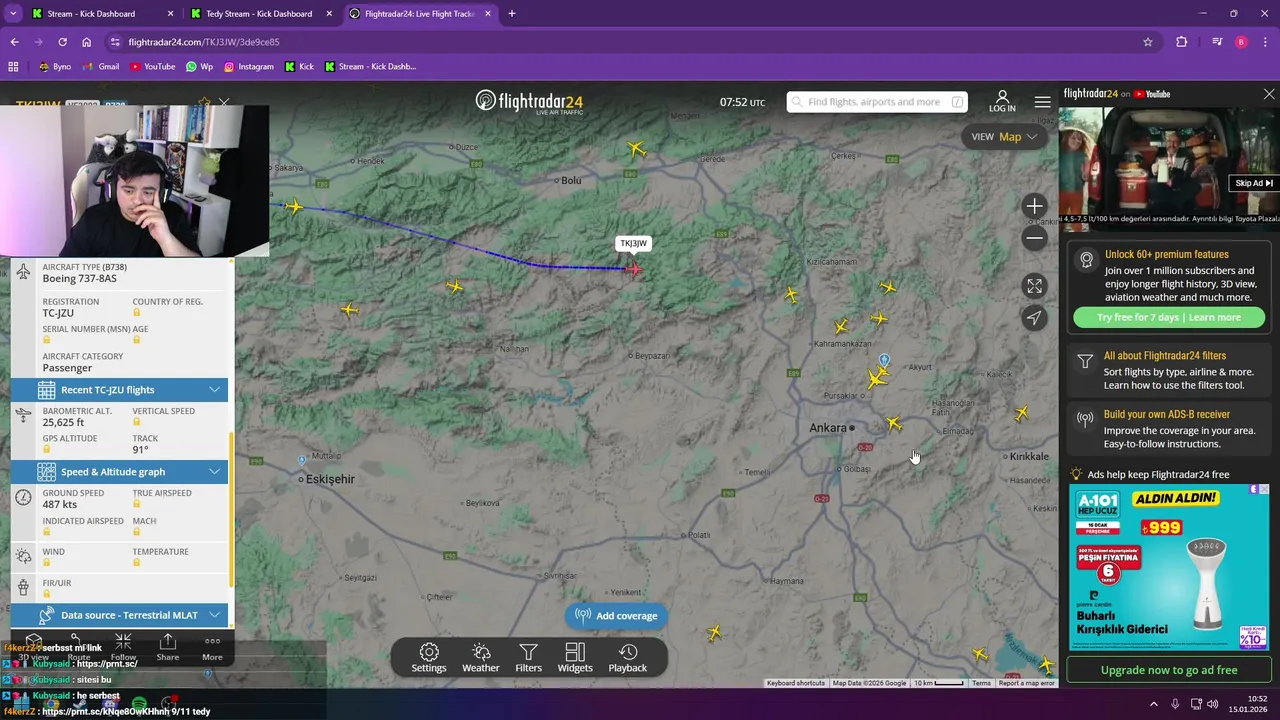The width and height of the screenshot is (1280, 720).
Task: Click the Share icon for flight
Action: pyautogui.click(x=168, y=647)
